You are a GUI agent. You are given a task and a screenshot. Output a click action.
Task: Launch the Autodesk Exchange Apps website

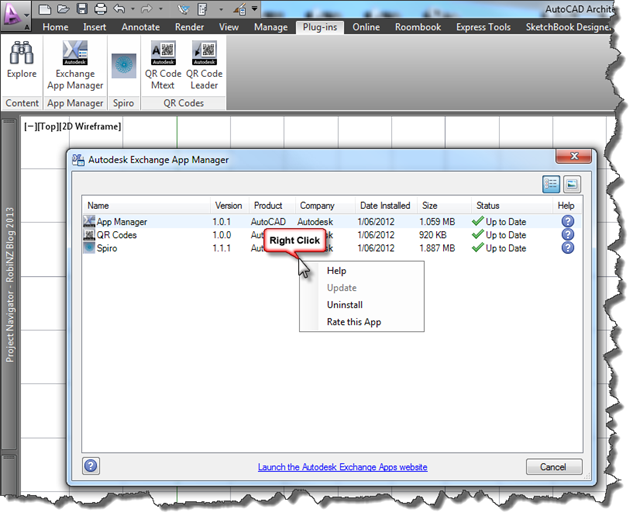tap(342, 467)
